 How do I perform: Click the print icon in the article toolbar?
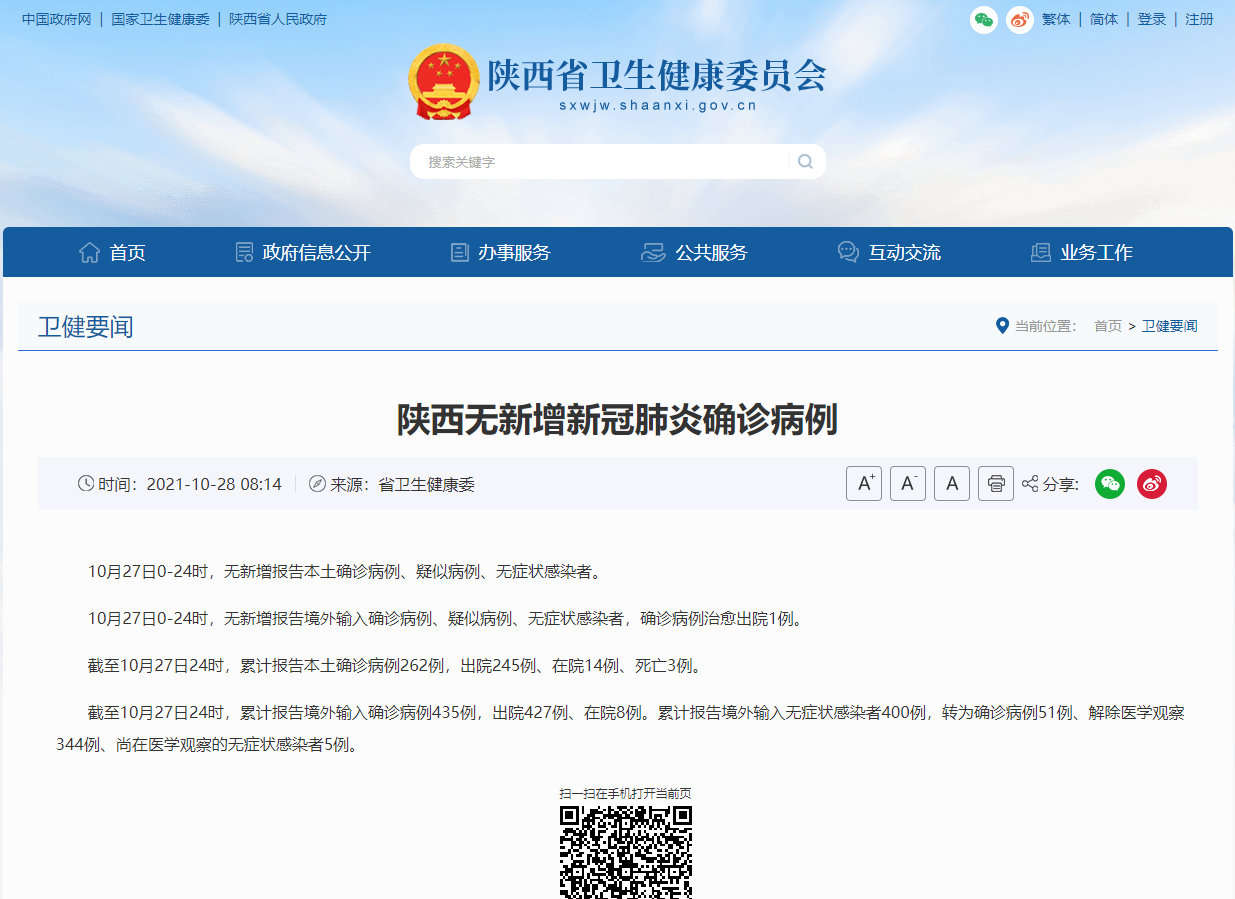(995, 483)
